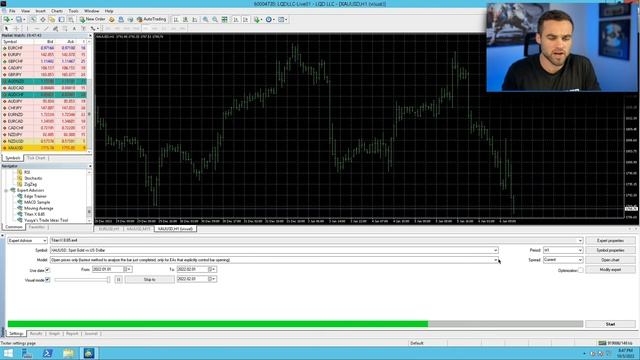Open the Model dropdown in tester
The height and width of the screenshot is (360, 640).
click(274, 260)
